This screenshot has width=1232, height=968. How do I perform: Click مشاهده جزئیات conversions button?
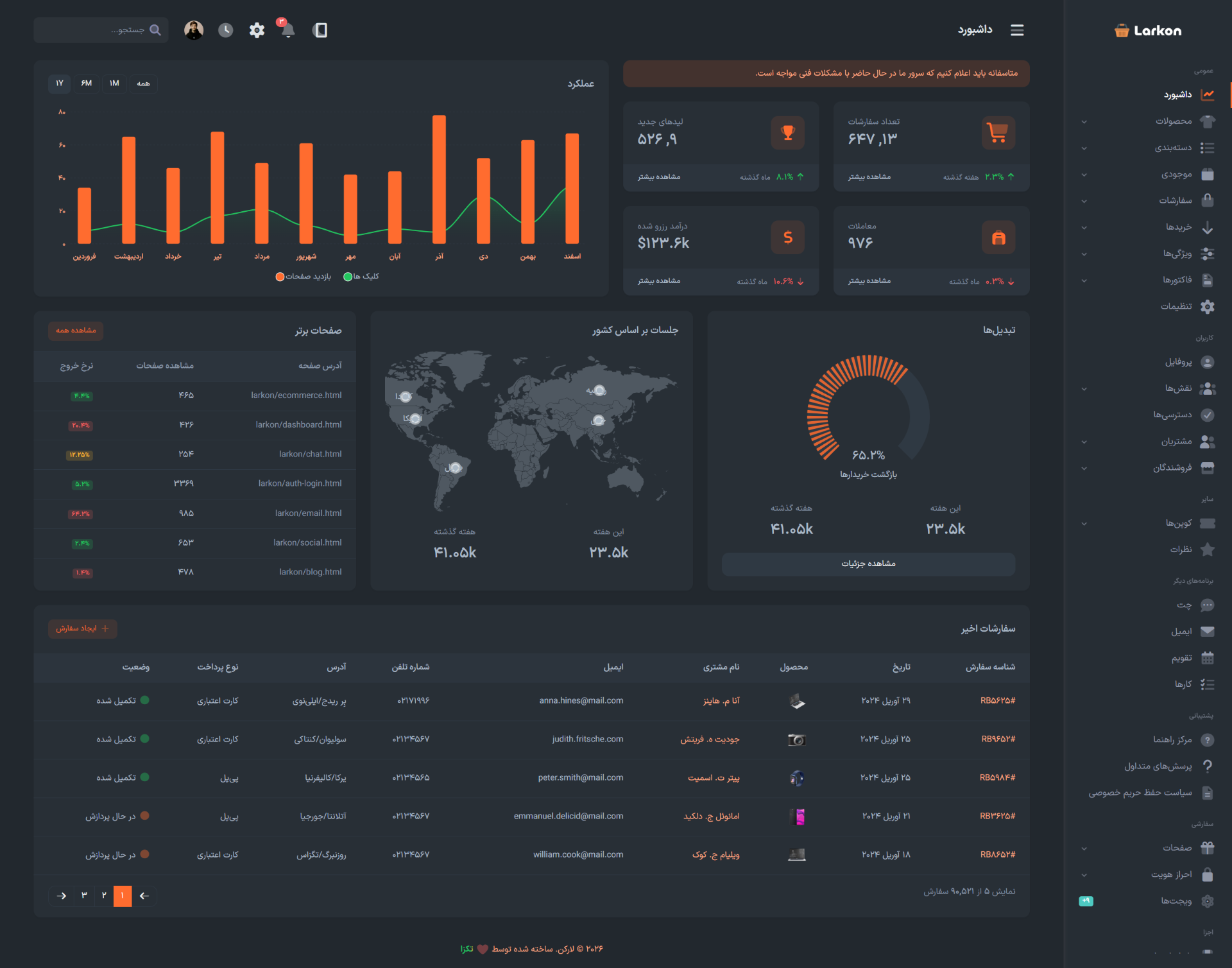point(868,564)
